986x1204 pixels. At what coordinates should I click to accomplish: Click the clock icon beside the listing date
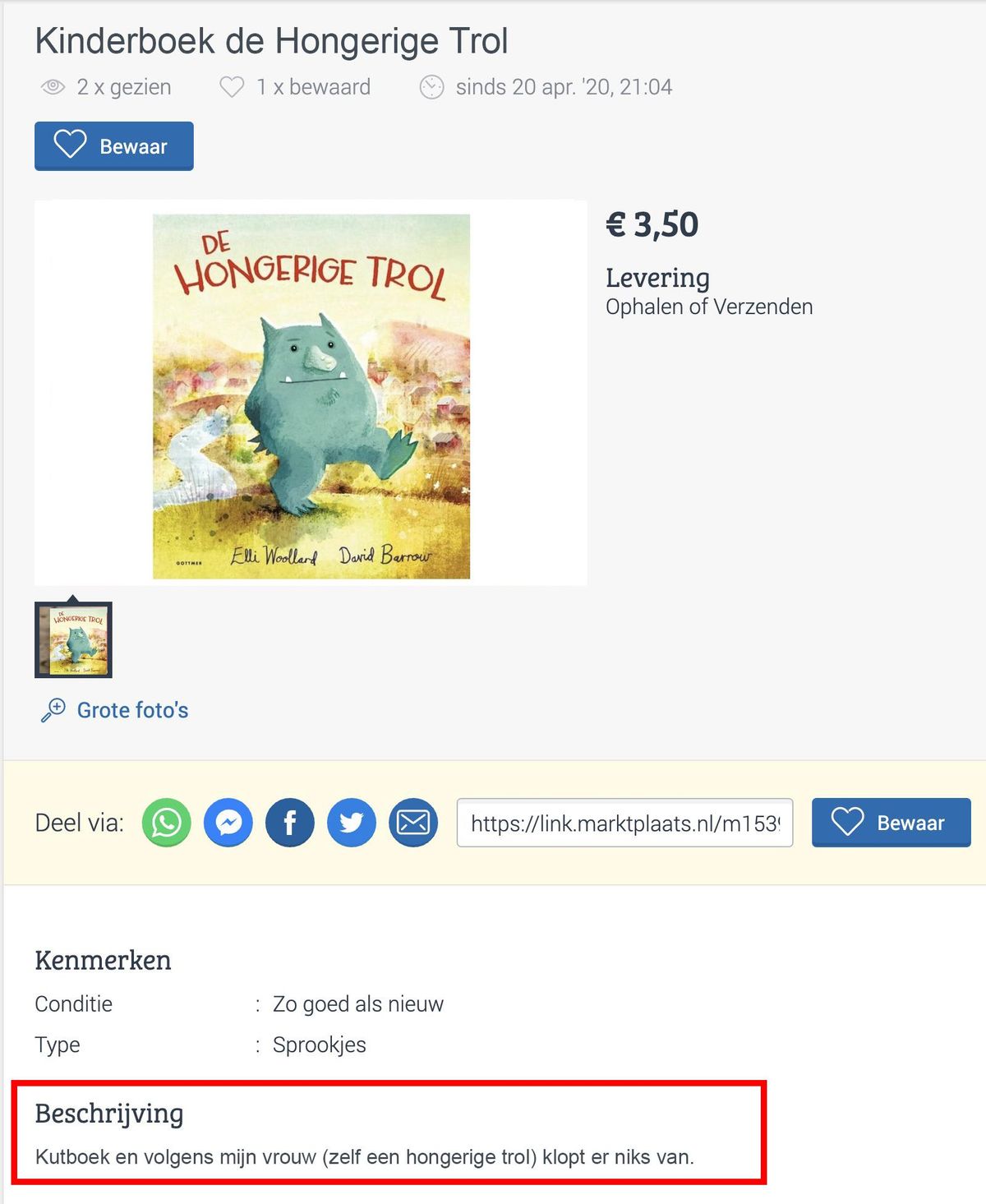432,87
